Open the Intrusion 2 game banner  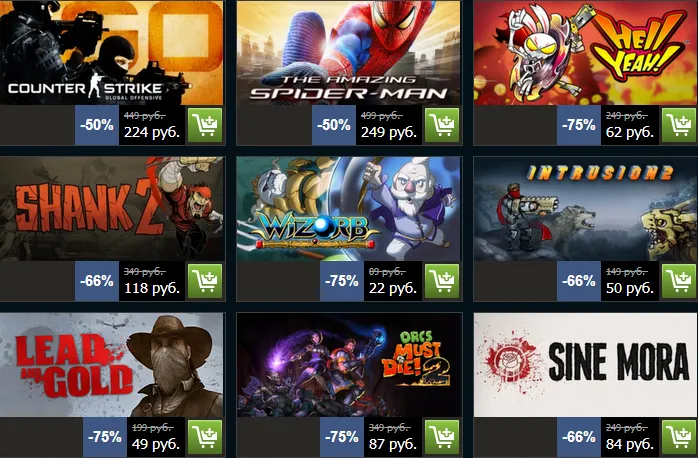pyautogui.click(x=586, y=208)
